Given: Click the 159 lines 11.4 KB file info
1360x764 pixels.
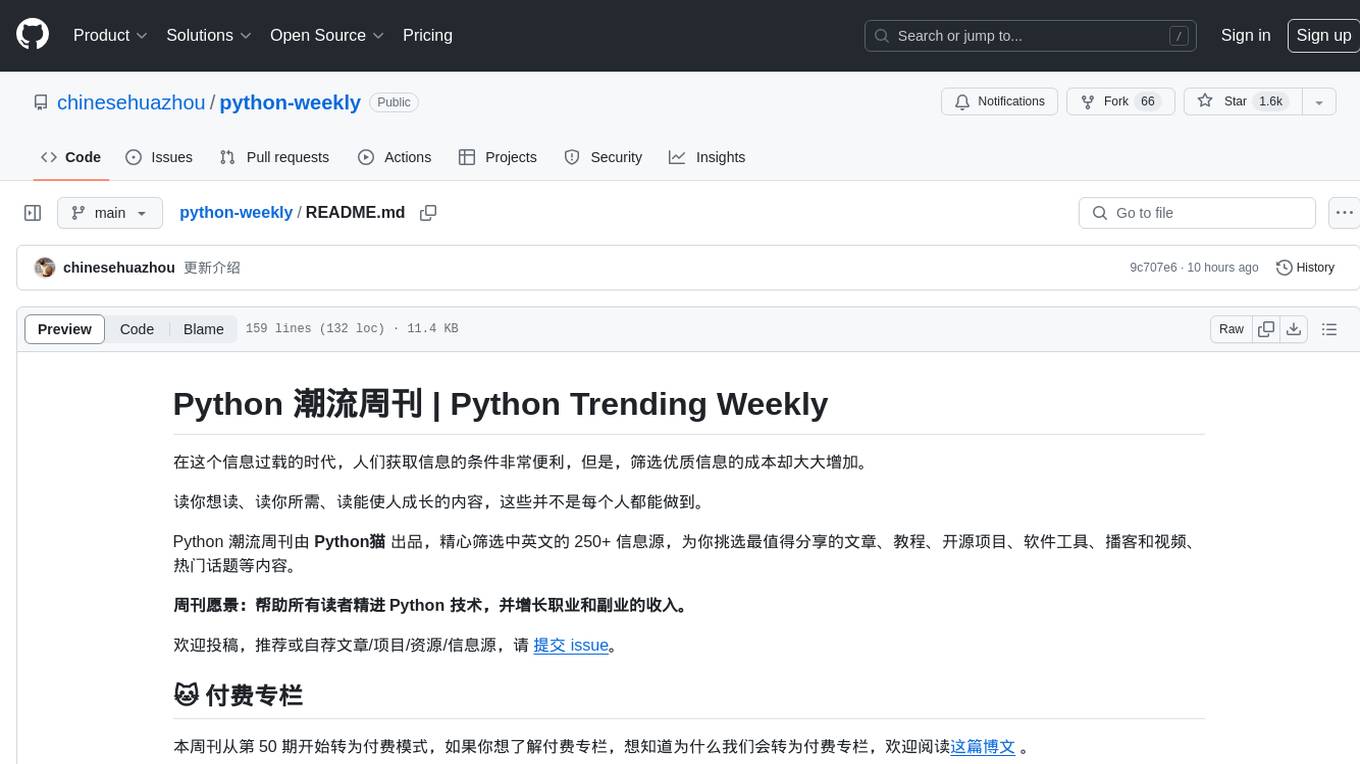Looking at the screenshot, I should point(352,329).
